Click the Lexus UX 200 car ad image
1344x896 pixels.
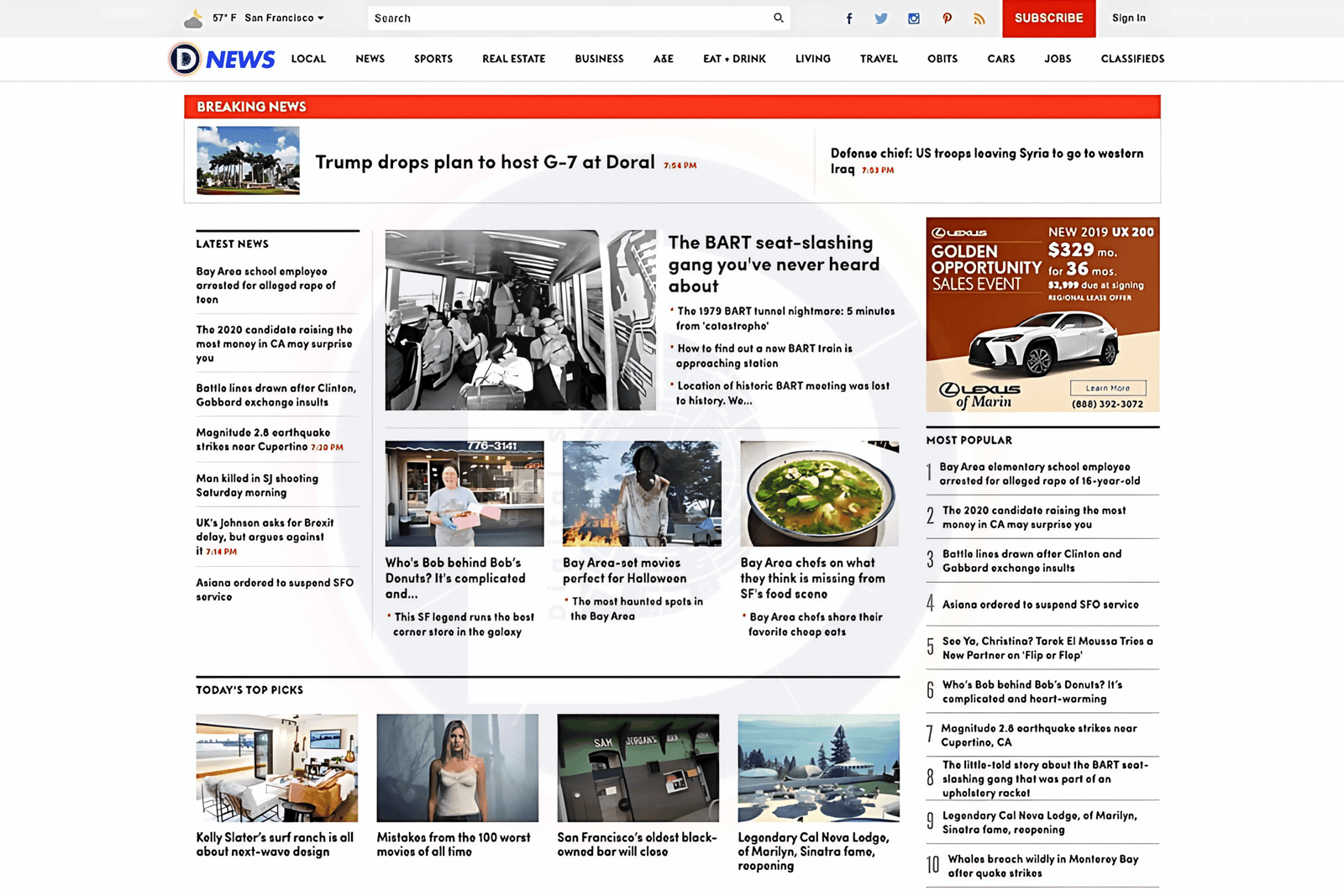click(x=1042, y=314)
